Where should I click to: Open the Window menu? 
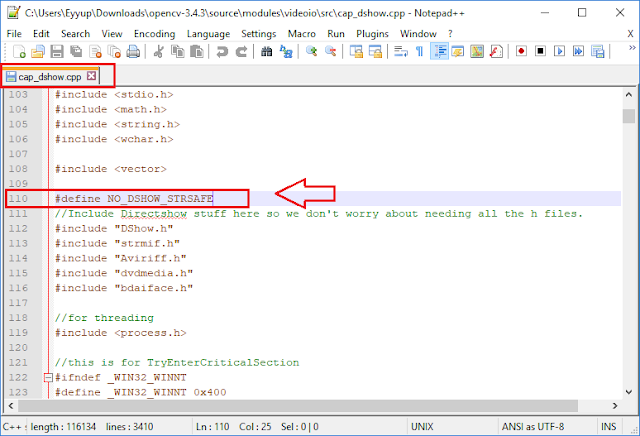[x=418, y=34]
